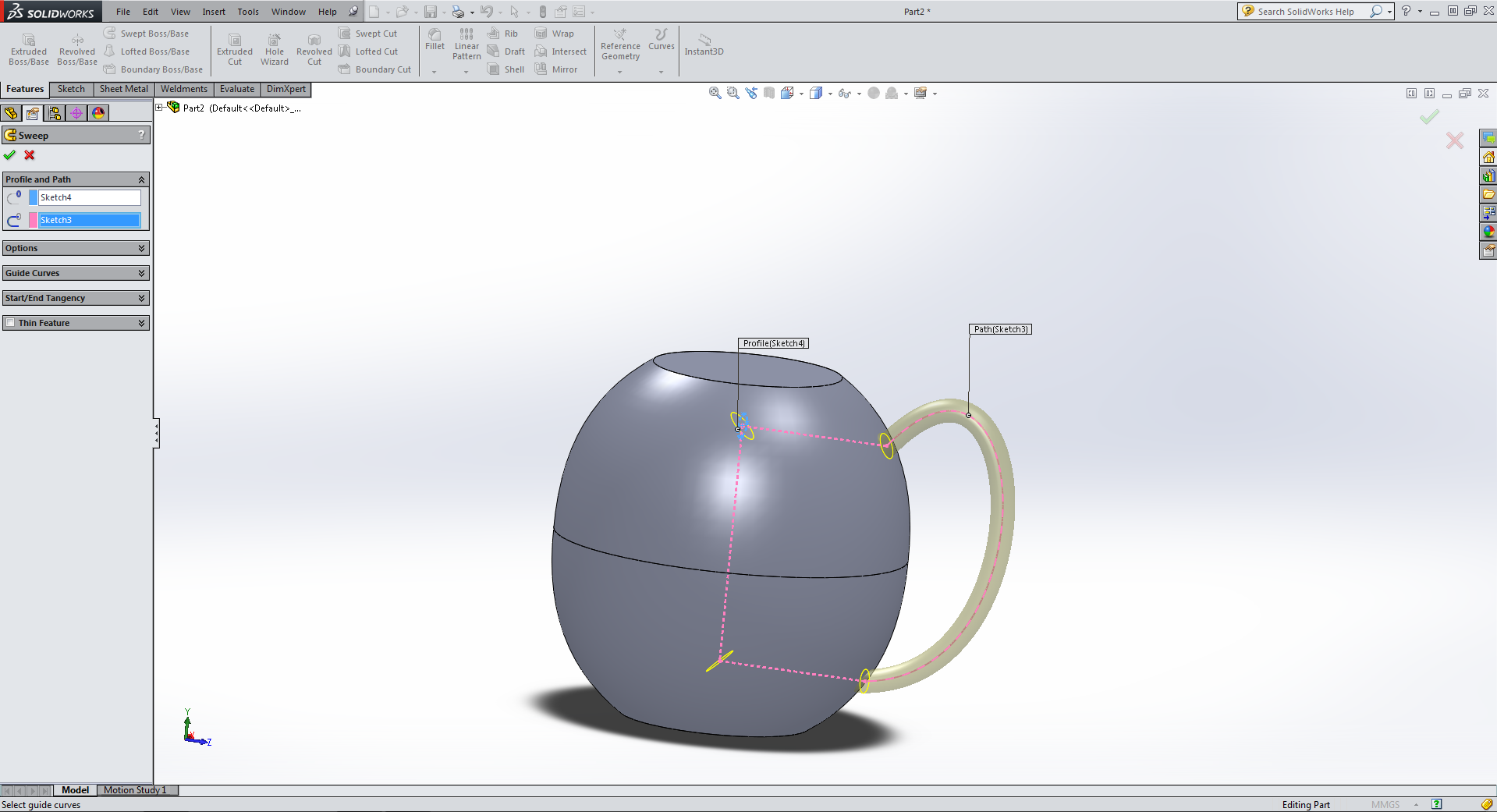Expand the Options section

point(141,248)
